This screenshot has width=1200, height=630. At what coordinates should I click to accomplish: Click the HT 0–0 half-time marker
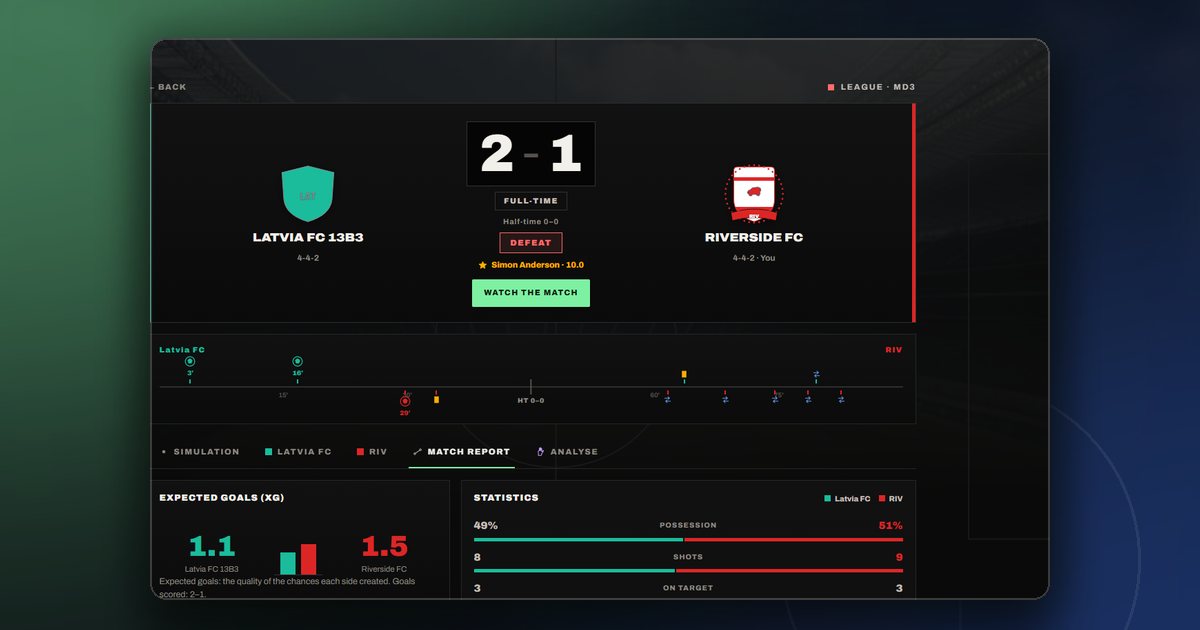(x=531, y=400)
